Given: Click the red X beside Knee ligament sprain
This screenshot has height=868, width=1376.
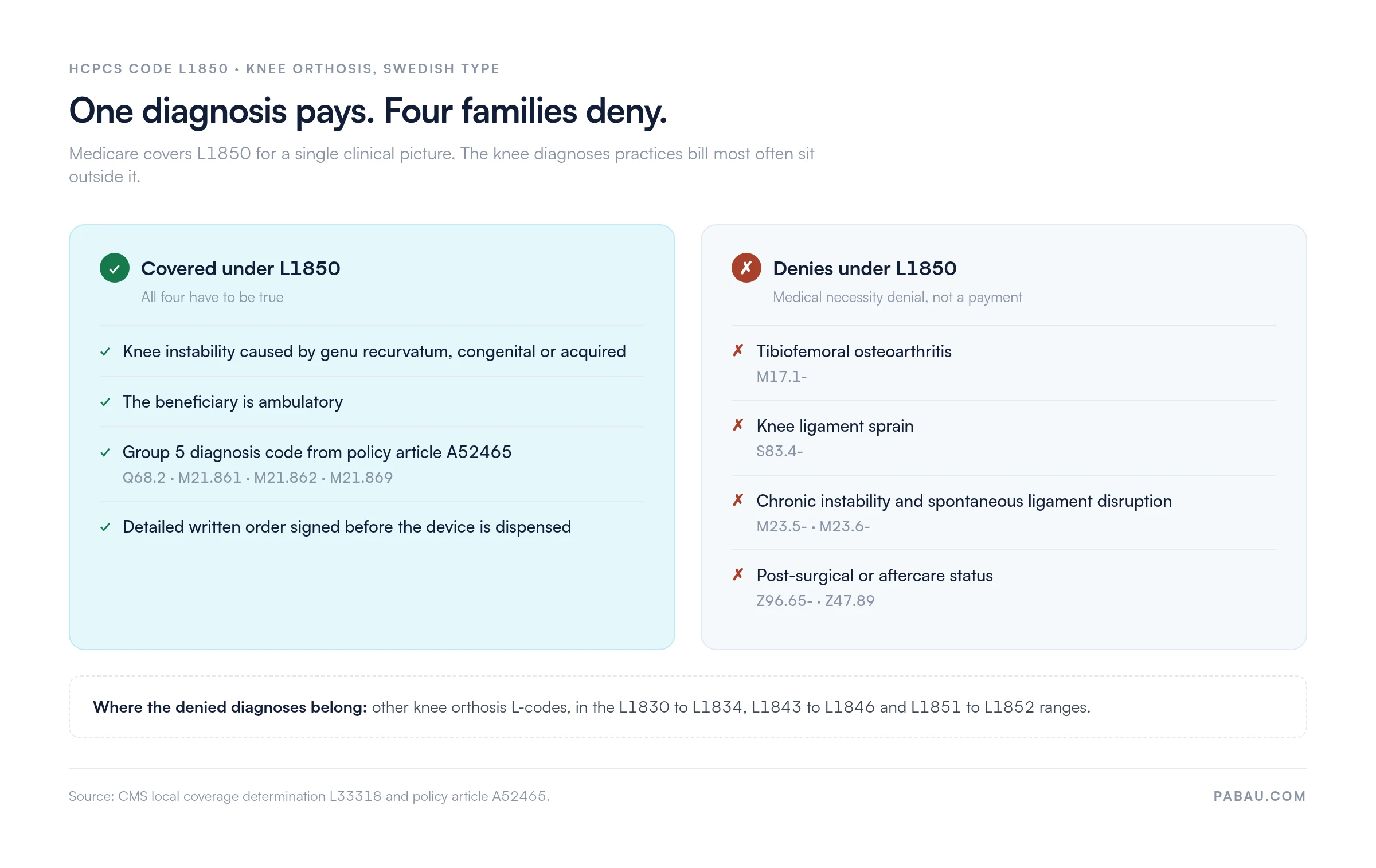Looking at the screenshot, I should [738, 425].
